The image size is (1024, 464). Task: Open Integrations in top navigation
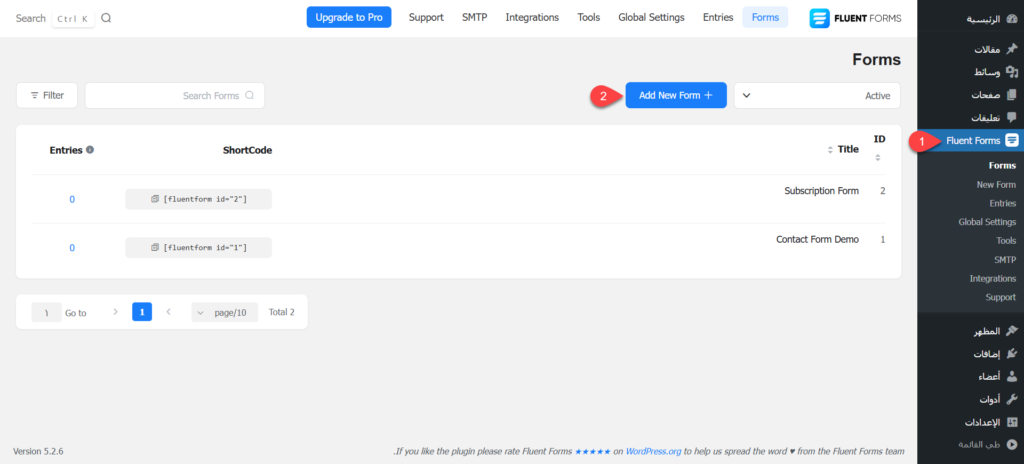point(532,18)
